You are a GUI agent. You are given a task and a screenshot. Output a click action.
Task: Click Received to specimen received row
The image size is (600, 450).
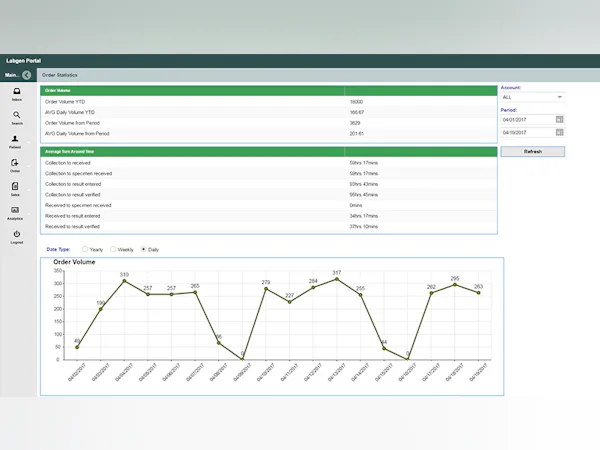click(x=269, y=205)
